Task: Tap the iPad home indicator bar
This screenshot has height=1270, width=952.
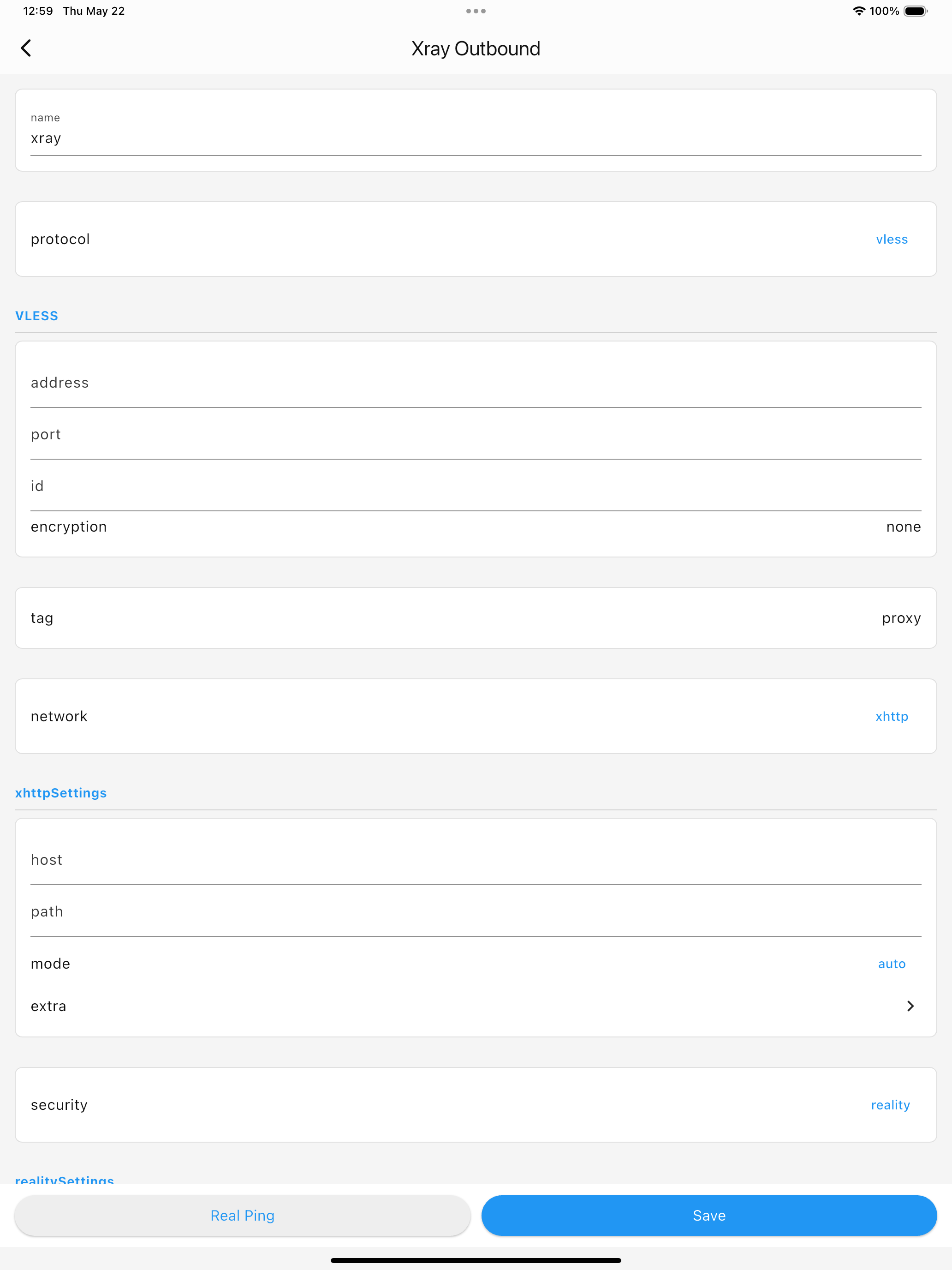Action: (x=476, y=1261)
